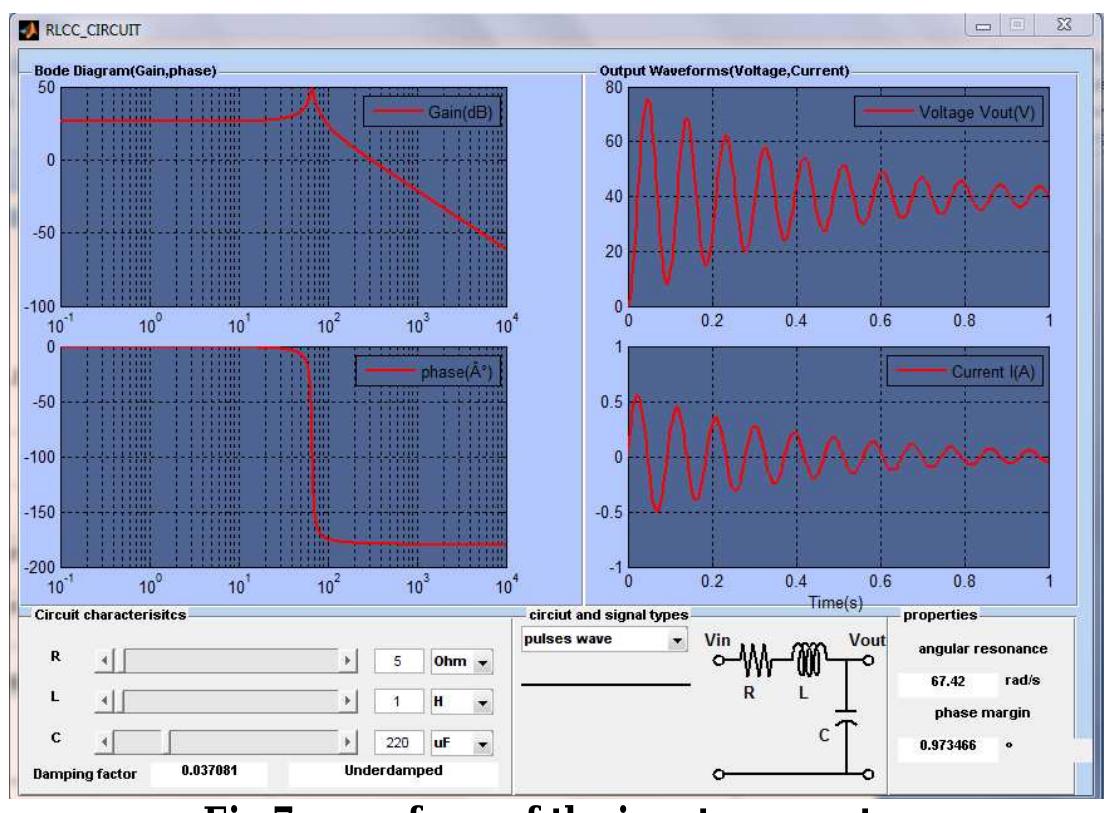Image resolution: width=1109 pixels, height=813 pixels.
Task: Click the 'Damping factor' label
Action: (x=84, y=774)
